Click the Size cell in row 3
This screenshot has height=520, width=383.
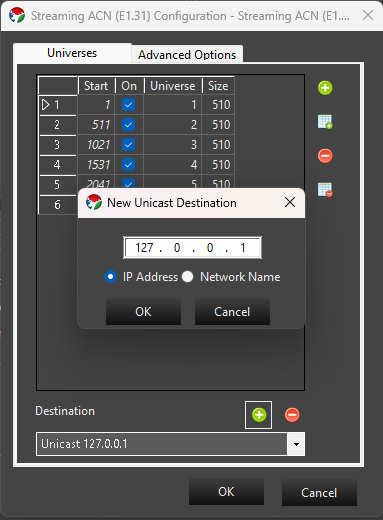pos(218,145)
